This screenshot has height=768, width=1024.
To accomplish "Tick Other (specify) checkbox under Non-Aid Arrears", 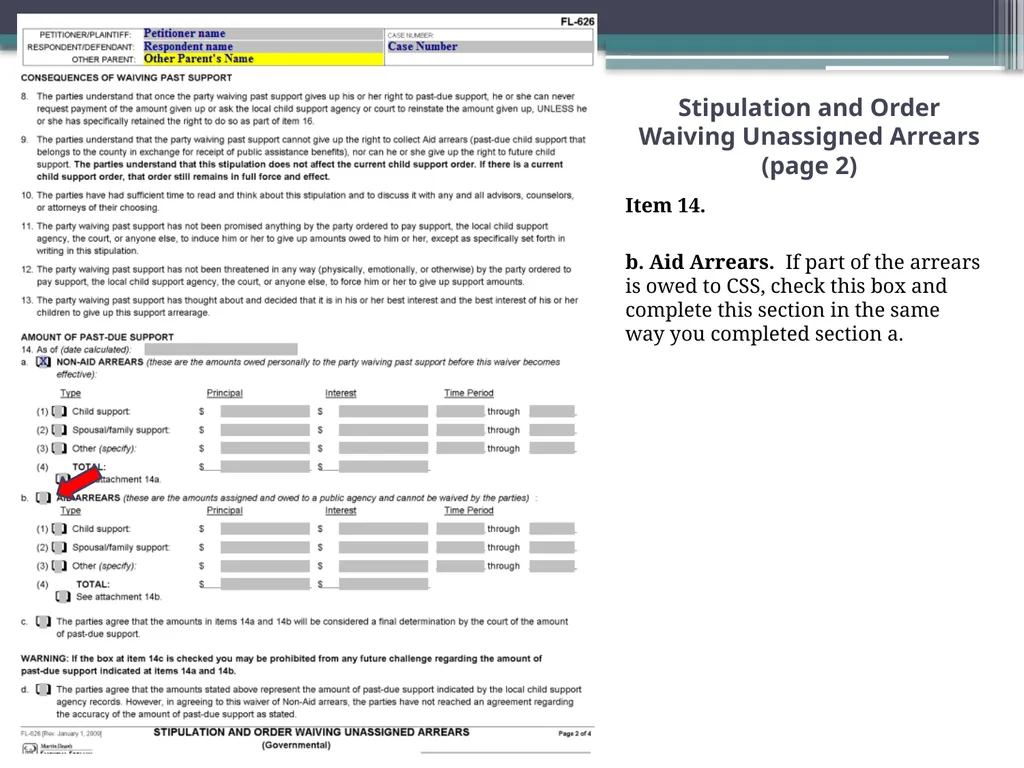I will pos(59,448).
